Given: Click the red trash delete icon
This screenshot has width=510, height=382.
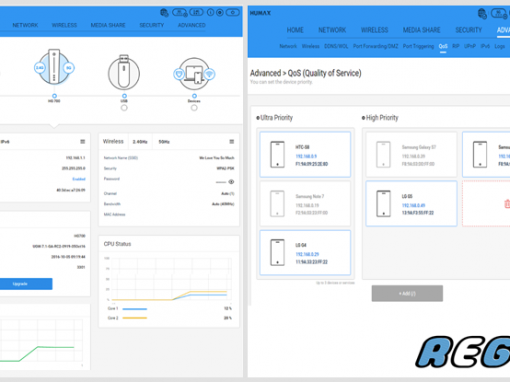Looking at the screenshot, I should (x=507, y=203).
